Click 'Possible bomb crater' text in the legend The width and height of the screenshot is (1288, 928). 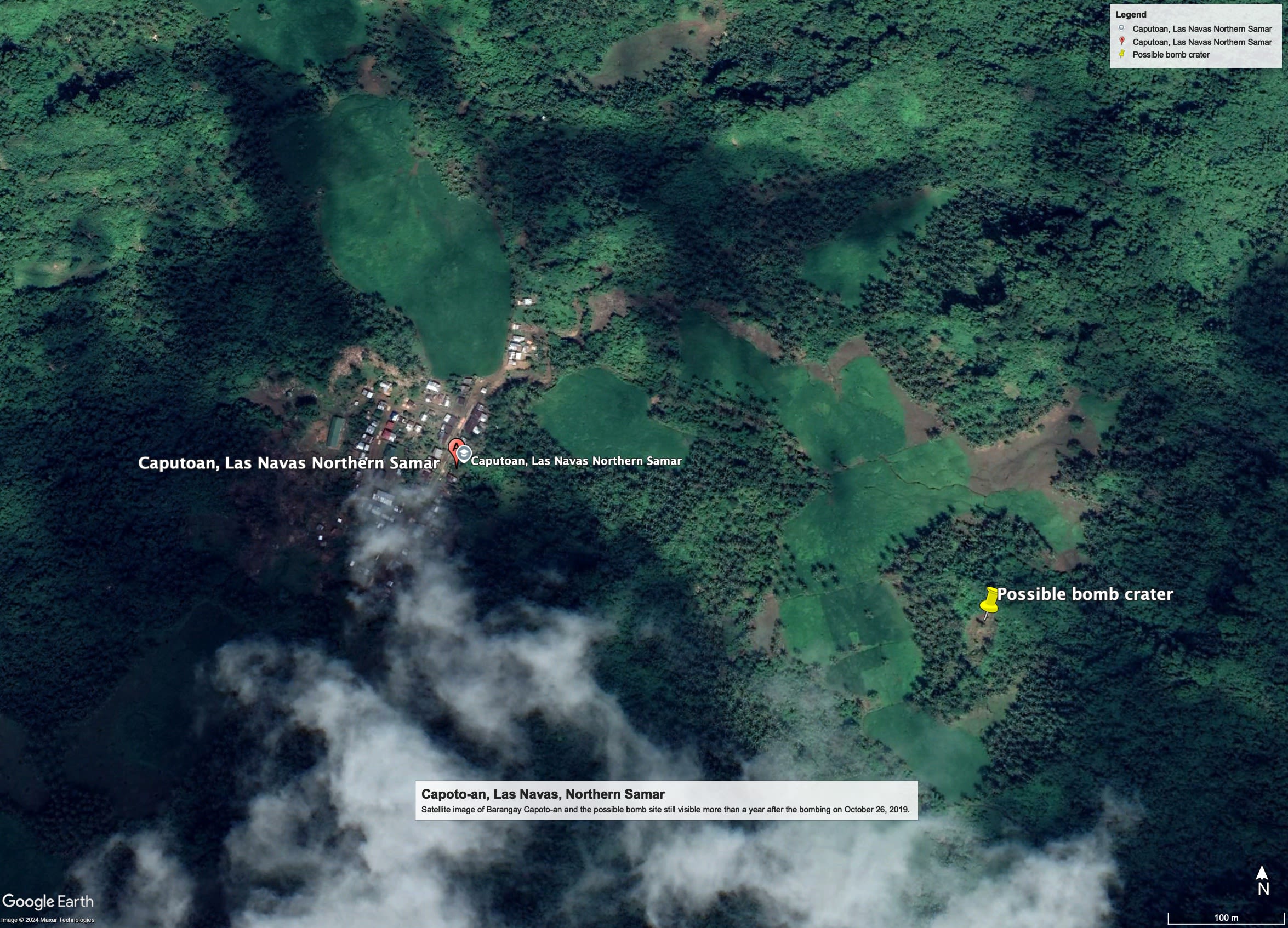coord(1171,55)
